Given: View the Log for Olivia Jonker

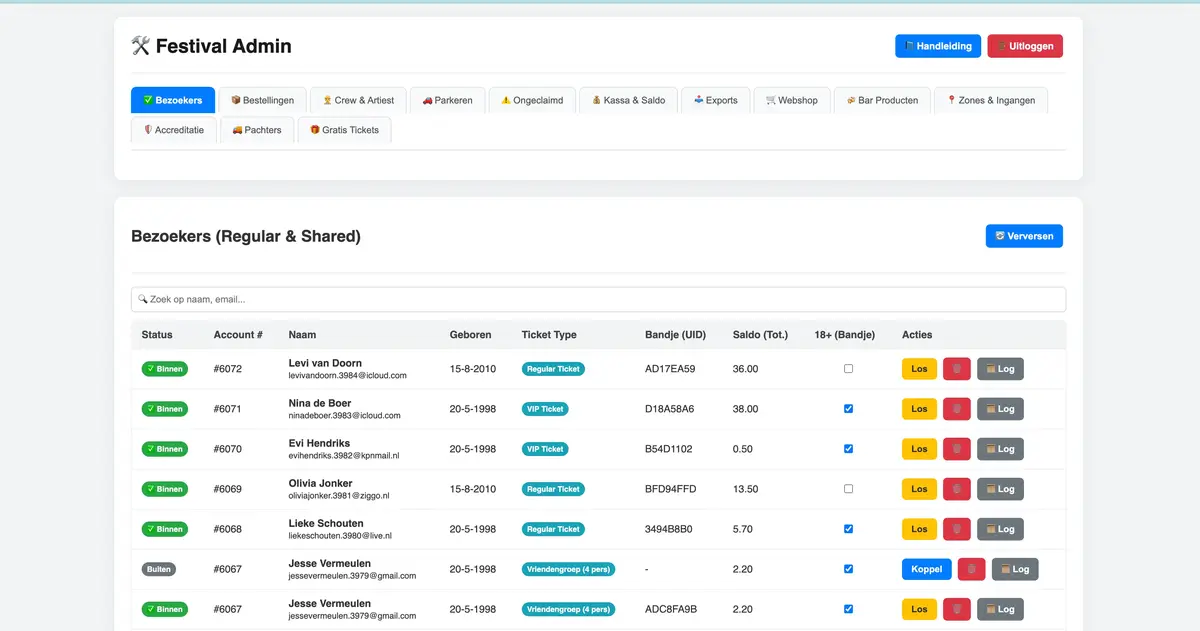Looking at the screenshot, I should click(x=1000, y=489).
